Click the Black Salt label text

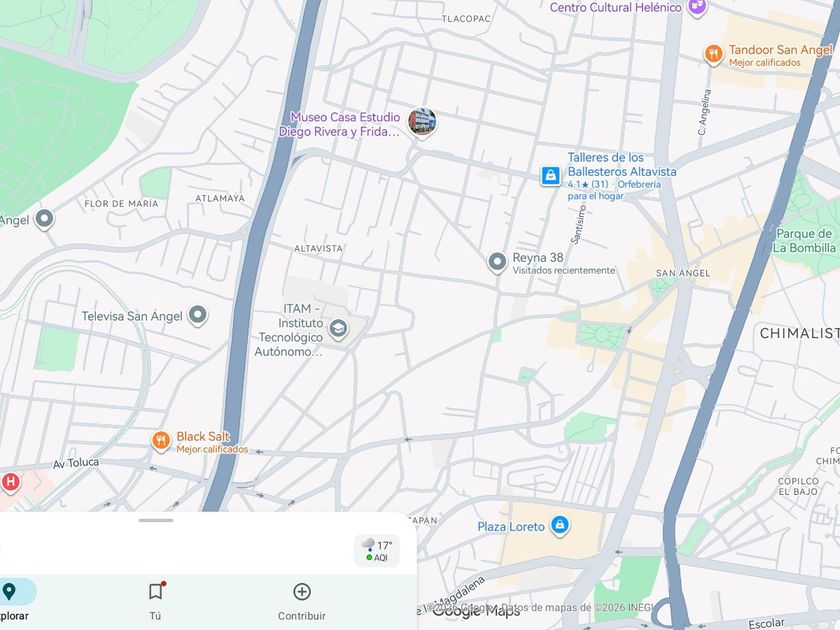click(x=203, y=437)
